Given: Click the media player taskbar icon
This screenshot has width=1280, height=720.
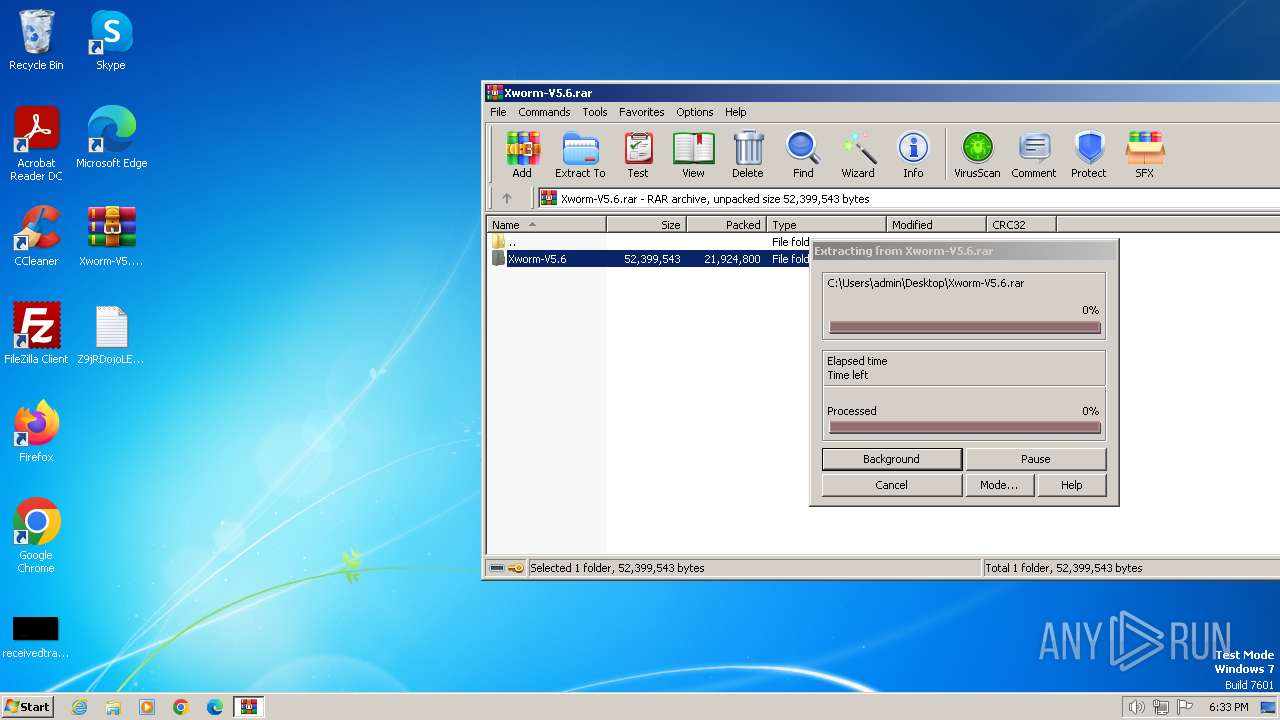Looking at the screenshot, I should [x=147, y=707].
